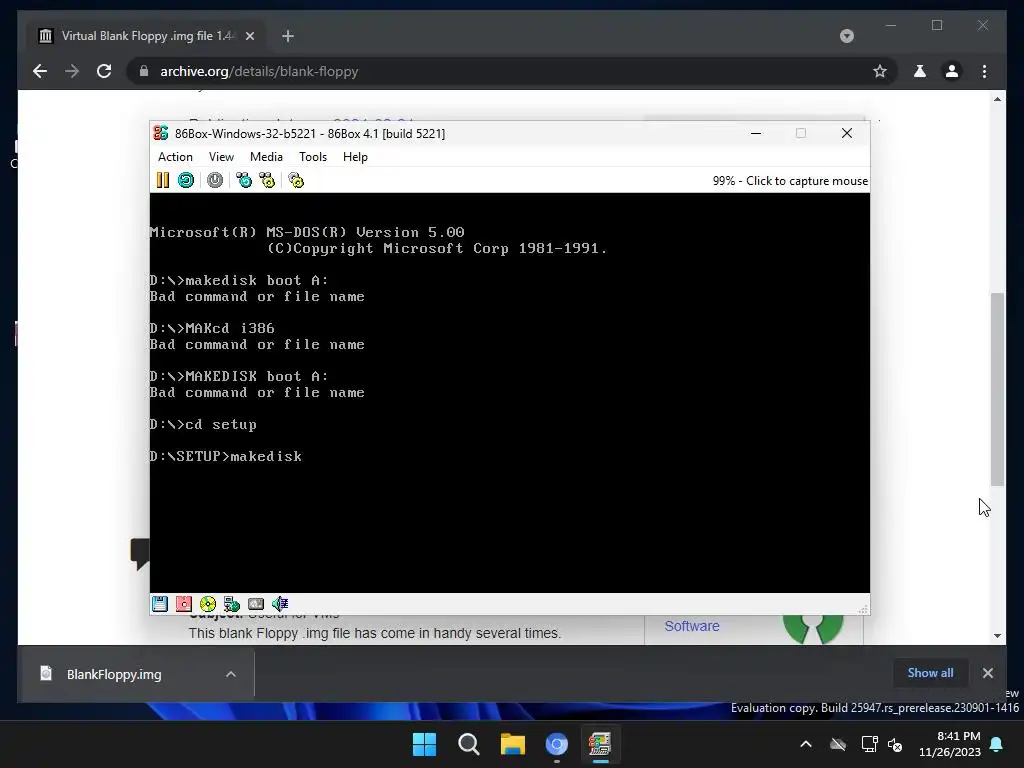
Task: Open the Chrome profile icon
Action: (x=952, y=71)
